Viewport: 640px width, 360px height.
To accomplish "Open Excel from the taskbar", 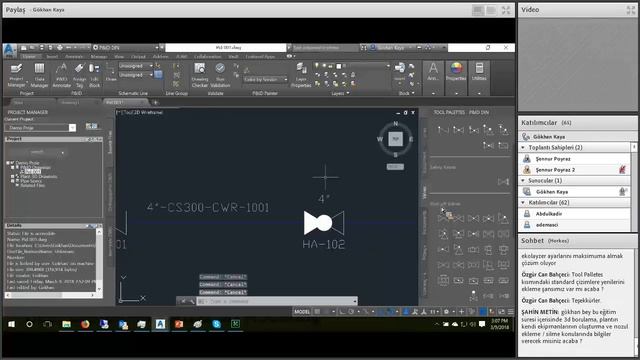I will [x=236, y=324].
